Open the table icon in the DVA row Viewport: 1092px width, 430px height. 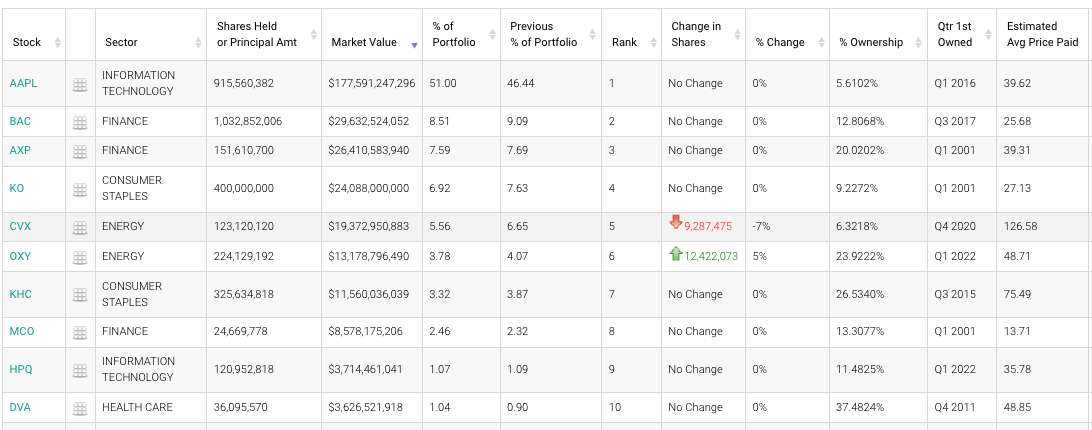coord(80,408)
